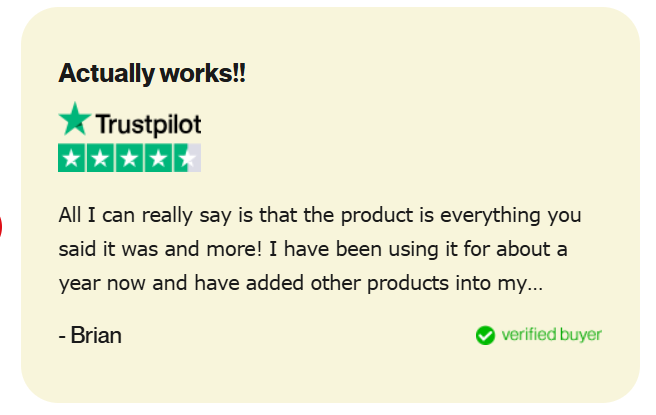Click the review line starting "year now"
This screenshot has width=656, height=415.
300,283
